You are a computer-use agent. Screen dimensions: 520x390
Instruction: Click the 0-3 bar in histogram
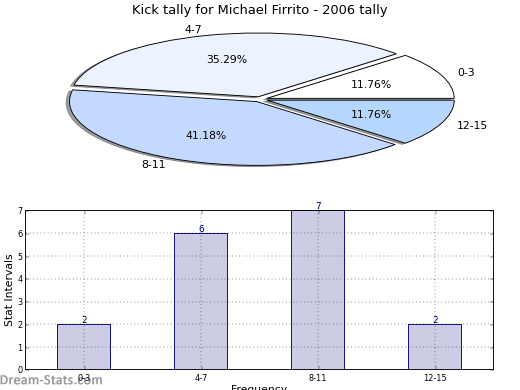[84, 347]
